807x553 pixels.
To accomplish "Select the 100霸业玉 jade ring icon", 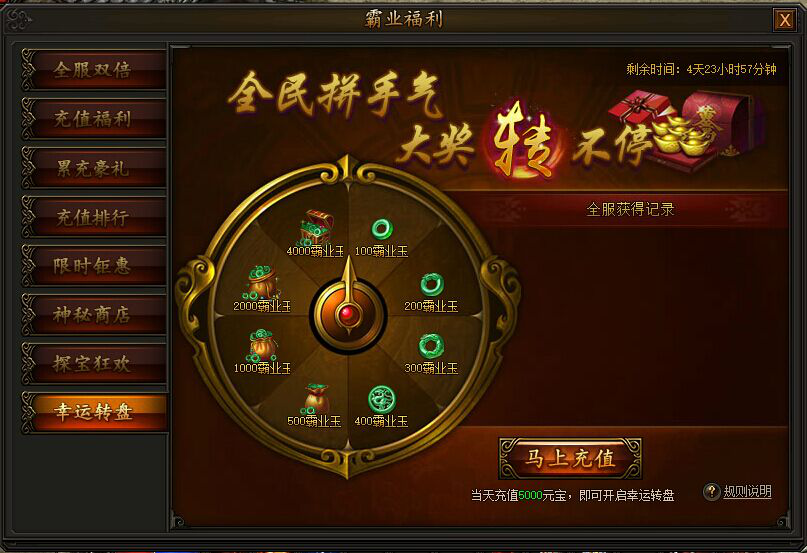I will click(382, 229).
